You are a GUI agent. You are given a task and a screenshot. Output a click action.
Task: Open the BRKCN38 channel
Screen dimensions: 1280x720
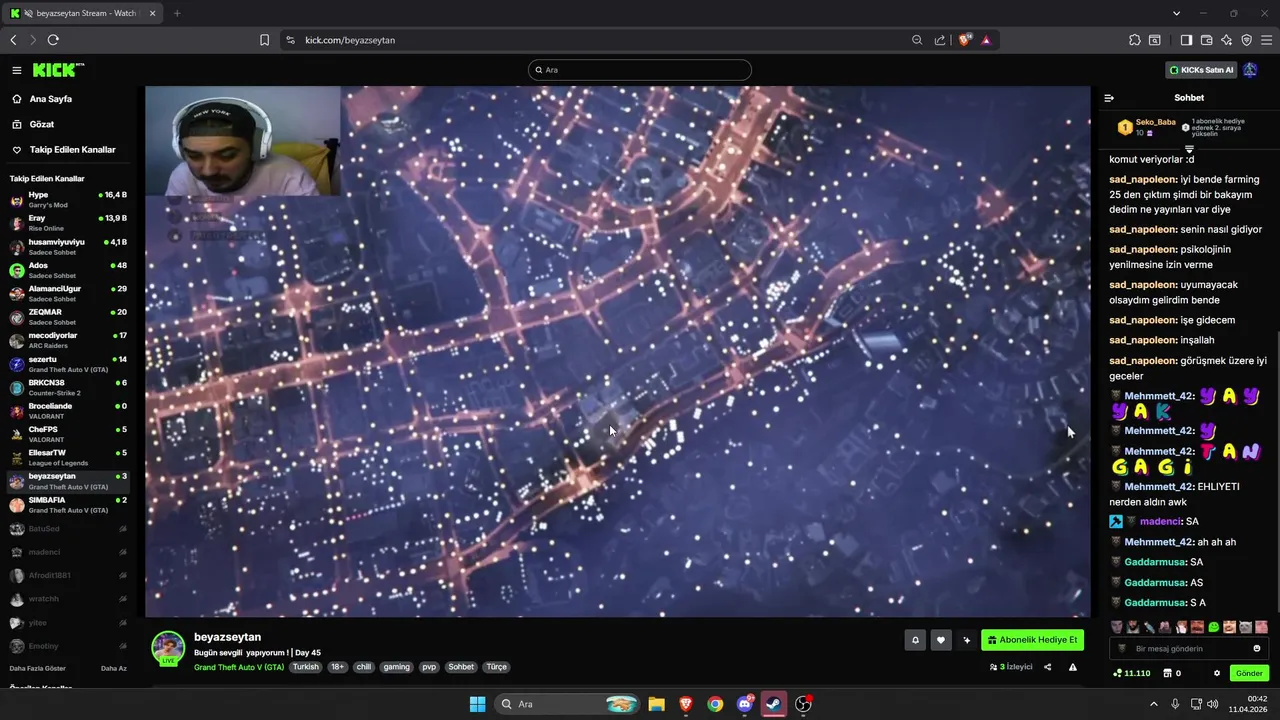[x=68, y=387]
